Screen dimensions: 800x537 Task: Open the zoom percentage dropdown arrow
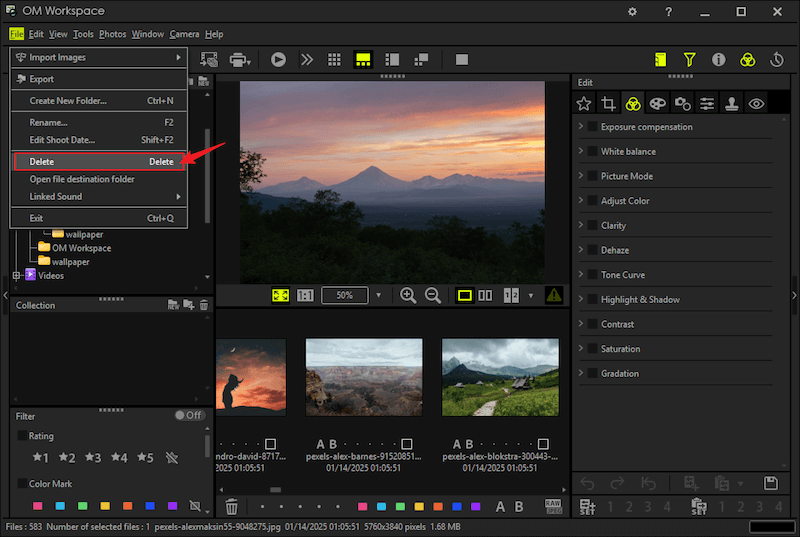[x=379, y=295]
